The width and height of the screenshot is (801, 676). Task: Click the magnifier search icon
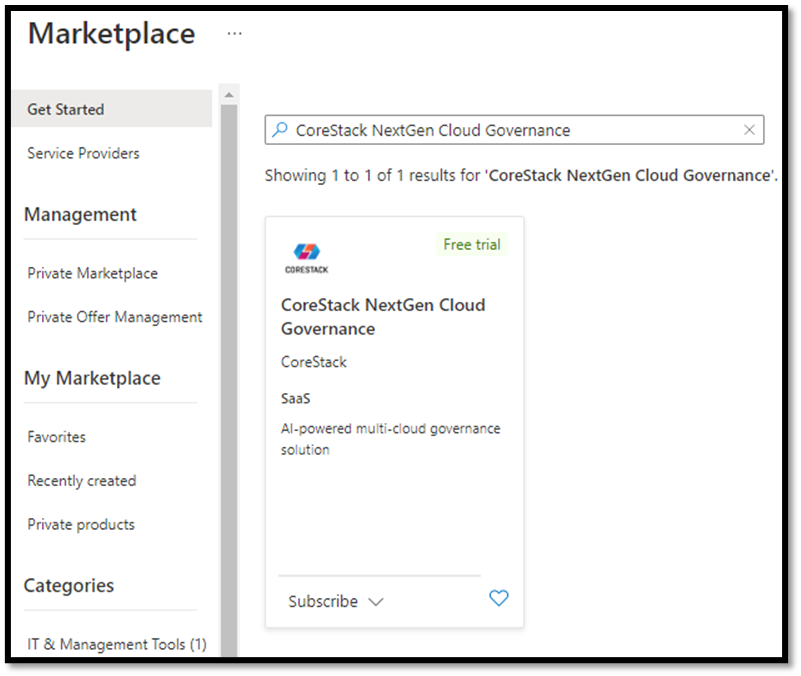pos(280,130)
